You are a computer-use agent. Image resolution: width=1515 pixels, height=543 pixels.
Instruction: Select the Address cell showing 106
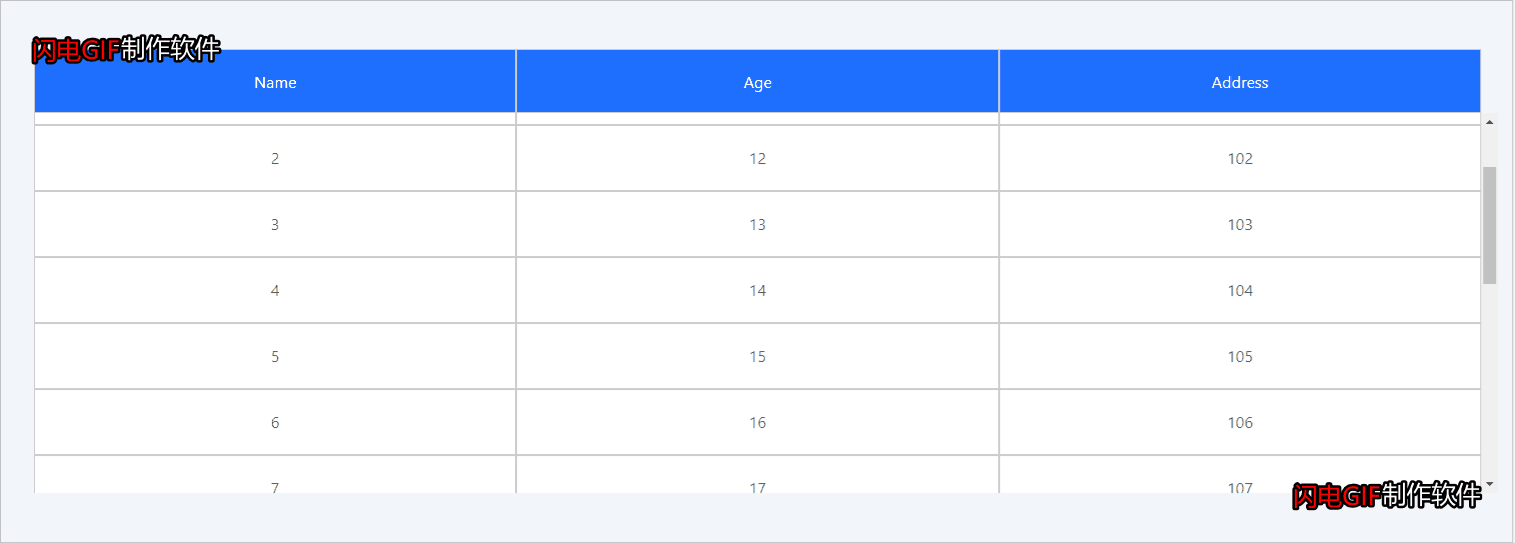click(1239, 422)
